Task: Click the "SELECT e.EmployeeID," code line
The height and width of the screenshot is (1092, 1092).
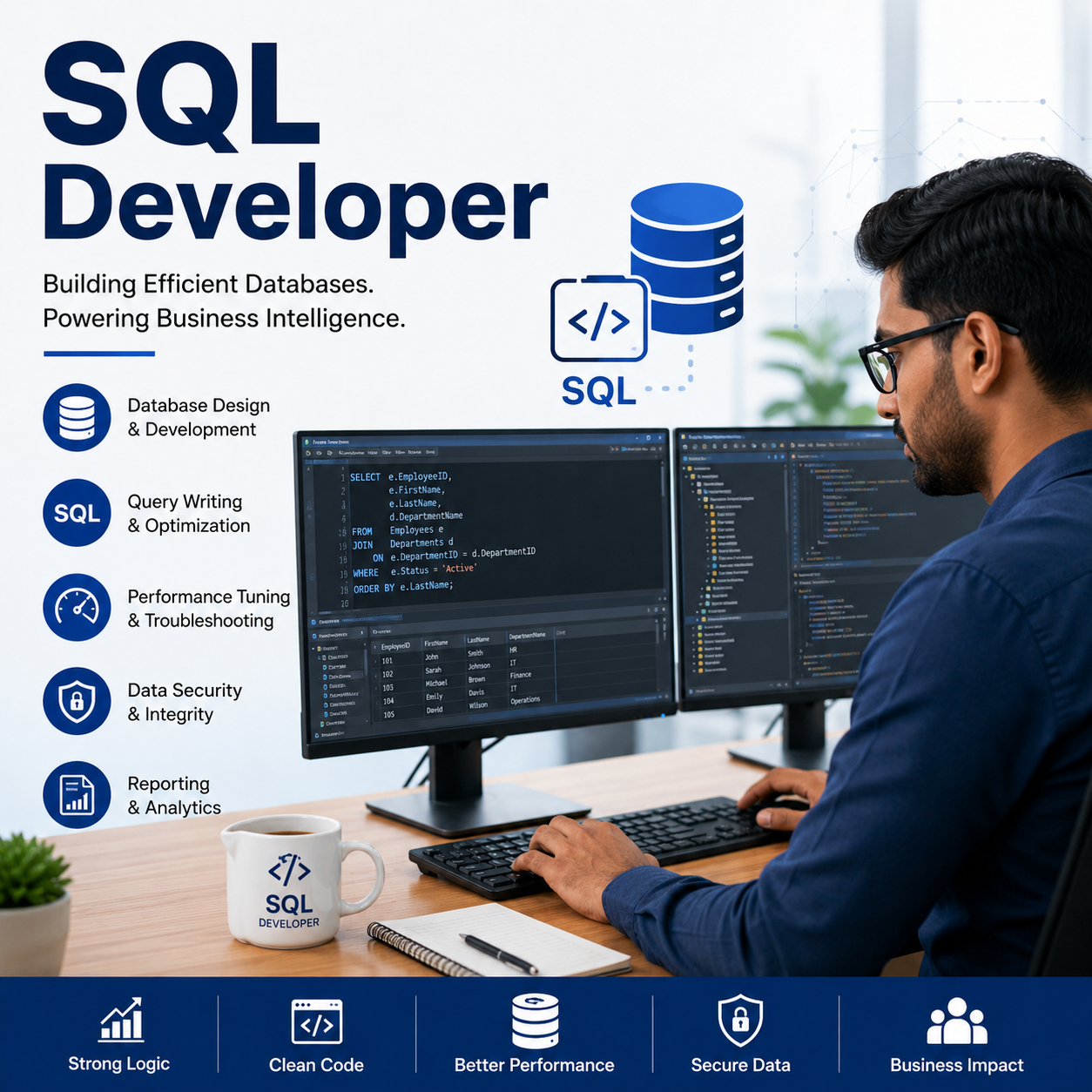Action: 401,476
